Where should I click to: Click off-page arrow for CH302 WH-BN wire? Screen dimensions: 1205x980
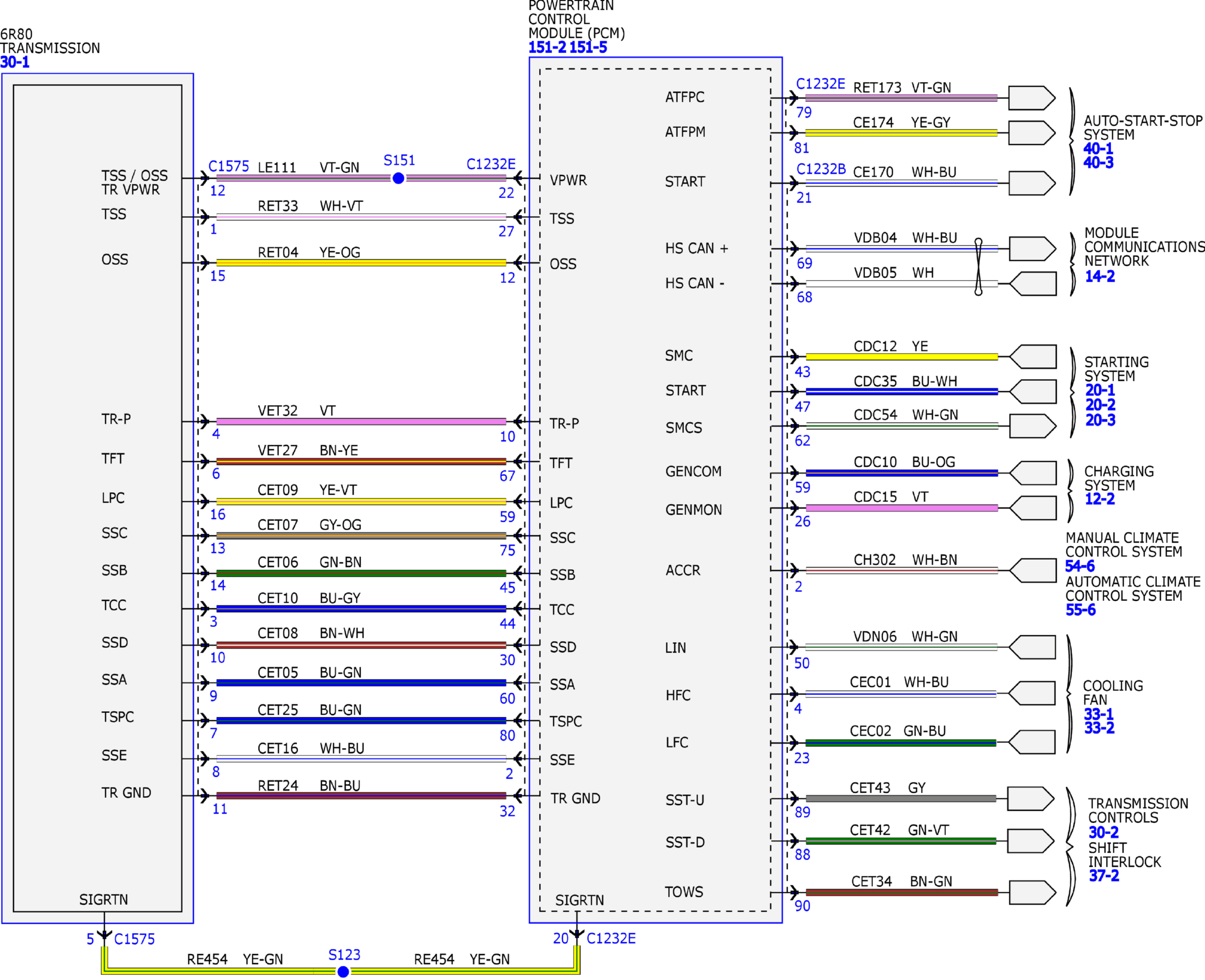click(x=1032, y=570)
